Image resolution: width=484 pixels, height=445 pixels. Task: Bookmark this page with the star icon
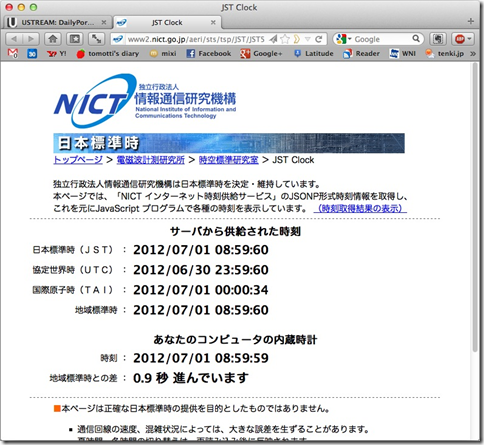pyautogui.click(x=285, y=39)
